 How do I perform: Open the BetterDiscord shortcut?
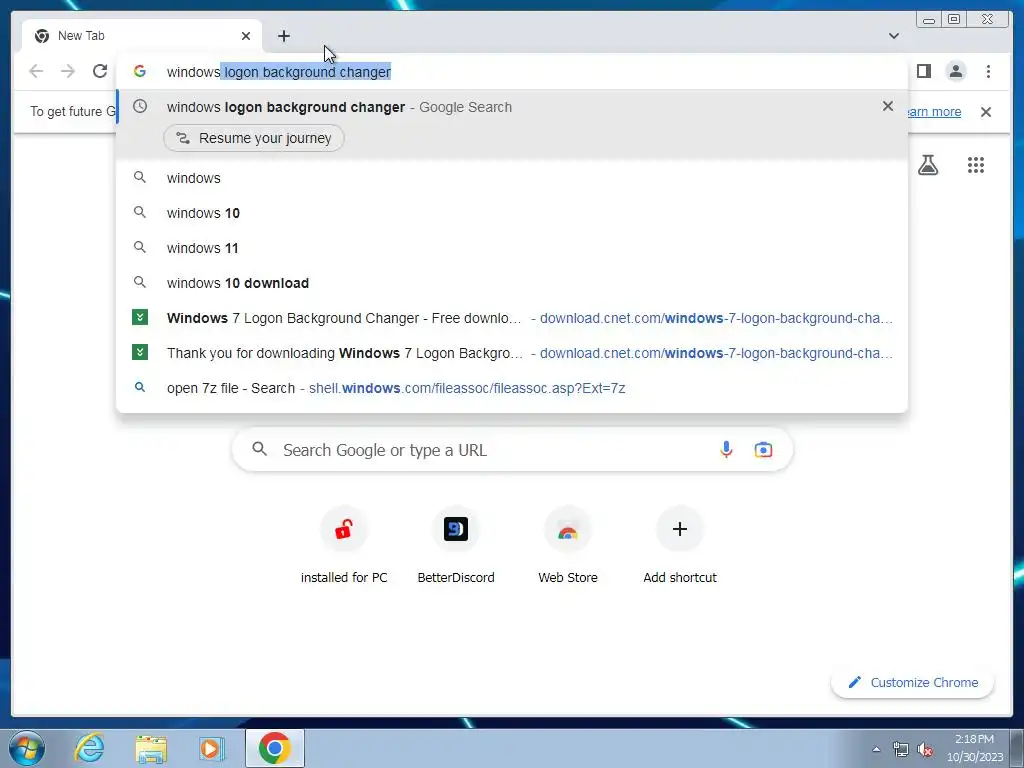pyautogui.click(x=456, y=544)
